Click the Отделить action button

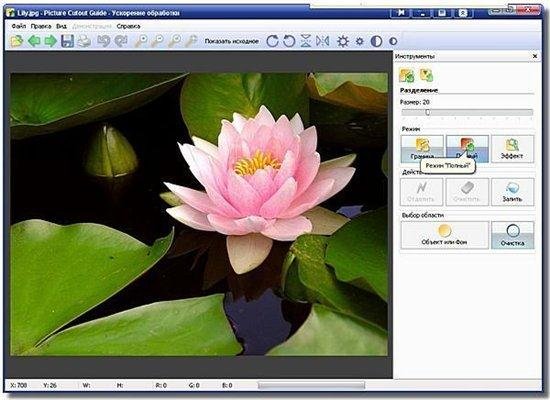click(x=422, y=192)
